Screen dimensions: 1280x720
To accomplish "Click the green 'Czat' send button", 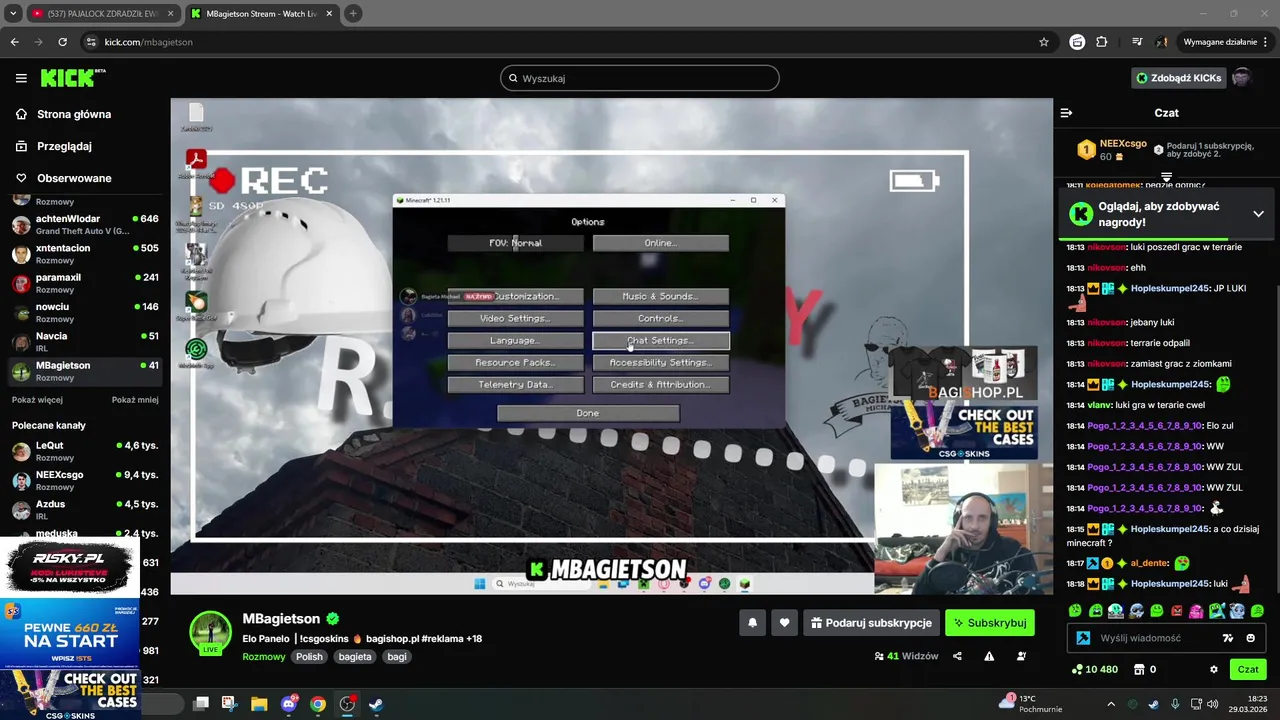I will pyautogui.click(x=1248, y=670).
